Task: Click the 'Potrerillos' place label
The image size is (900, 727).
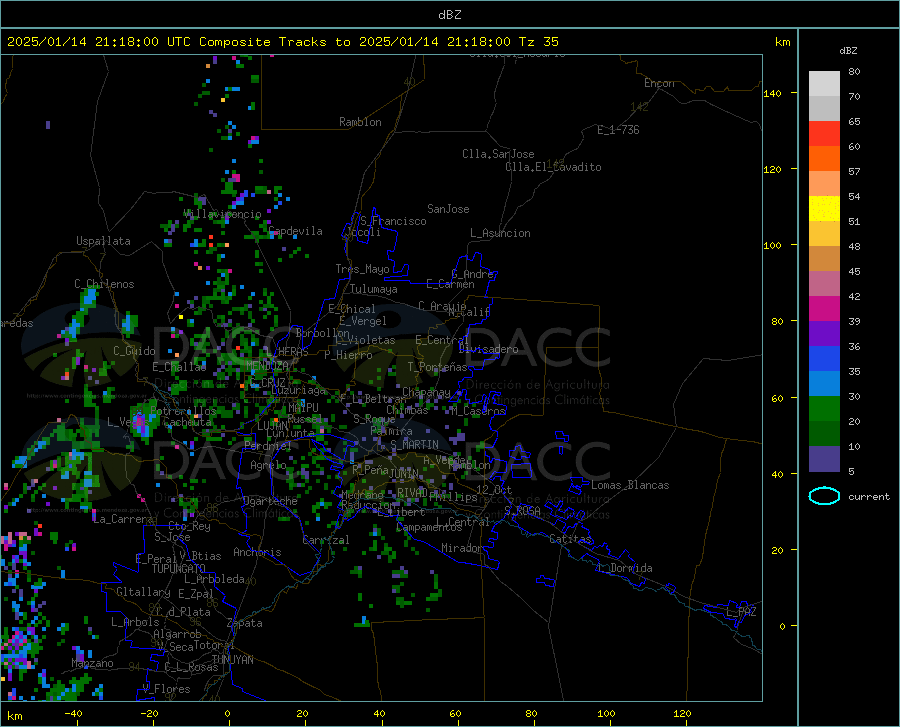Action: [183, 411]
